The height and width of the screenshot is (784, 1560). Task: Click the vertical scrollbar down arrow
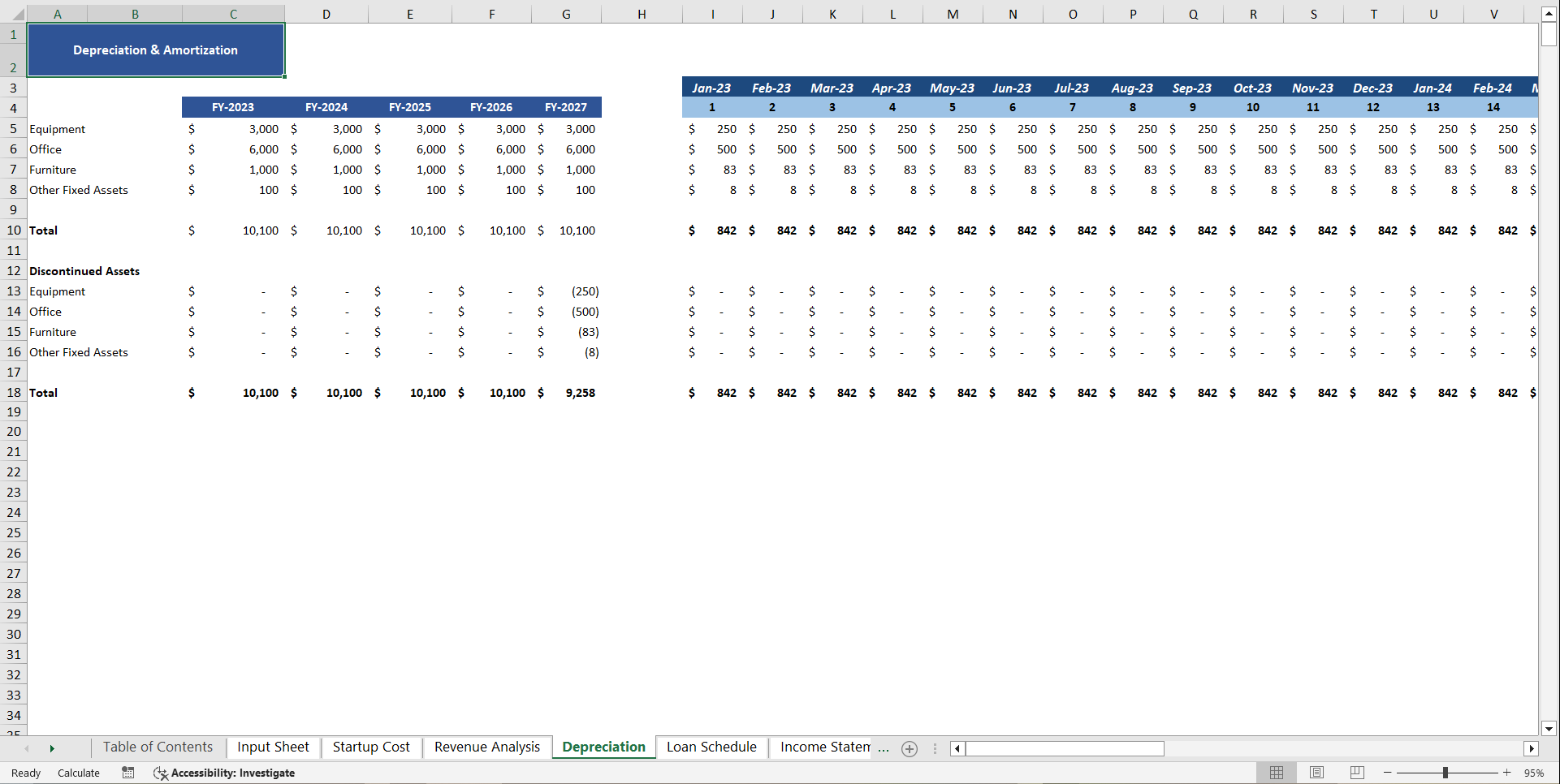[1549, 729]
